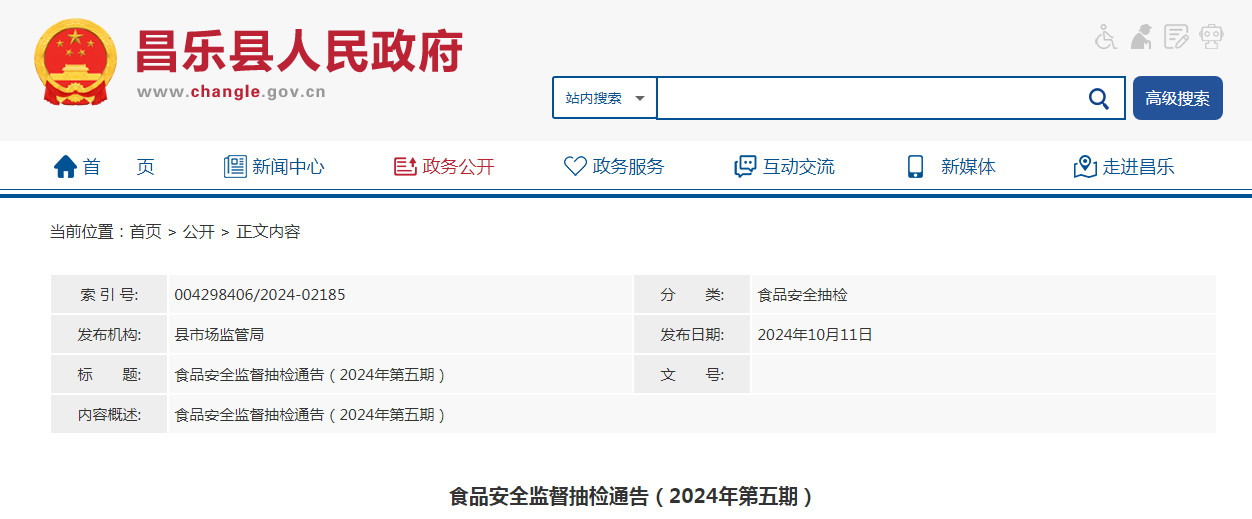This screenshot has width=1252, height=519.
Task: Click the search scope dropdown arrow
Action: 640,98
